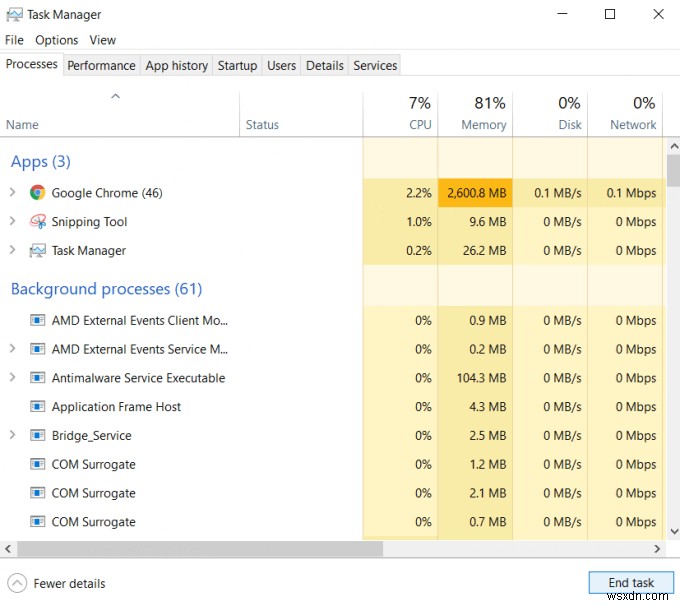Click the horizontal scrollbar left arrow
This screenshot has width=680, height=606.
tap(8, 549)
